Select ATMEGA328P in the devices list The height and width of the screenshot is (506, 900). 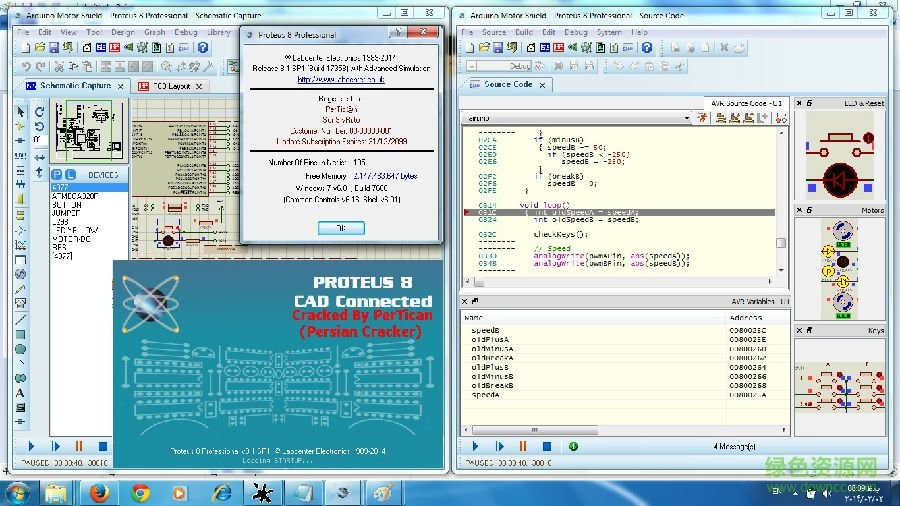click(74, 197)
